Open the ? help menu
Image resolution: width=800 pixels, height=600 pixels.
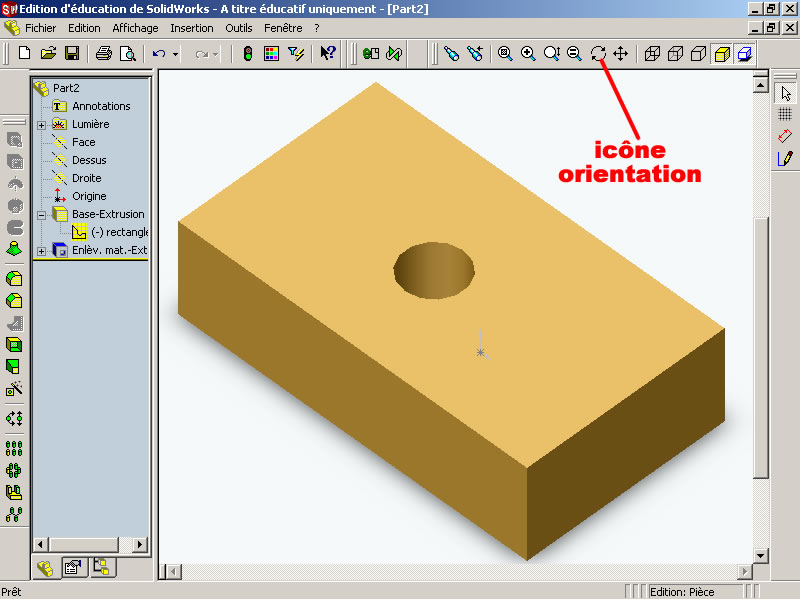click(x=317, y=28)
